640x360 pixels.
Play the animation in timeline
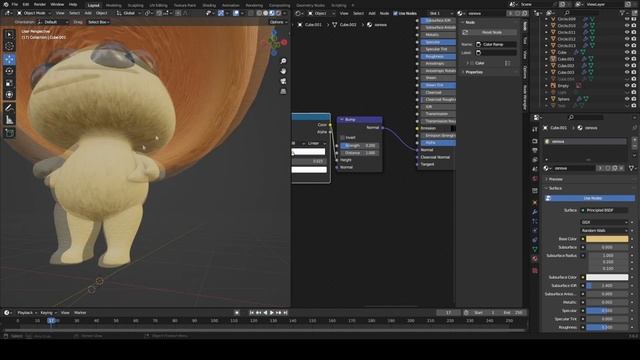pyautogui.click(x=272, y=313)
